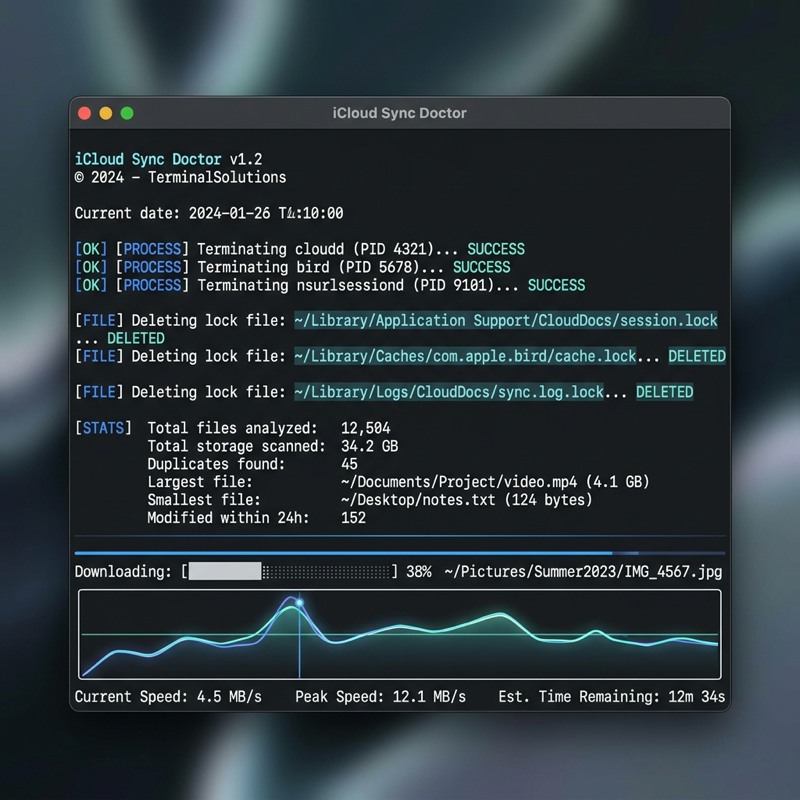Click the download speed graph area

point(399,634)
